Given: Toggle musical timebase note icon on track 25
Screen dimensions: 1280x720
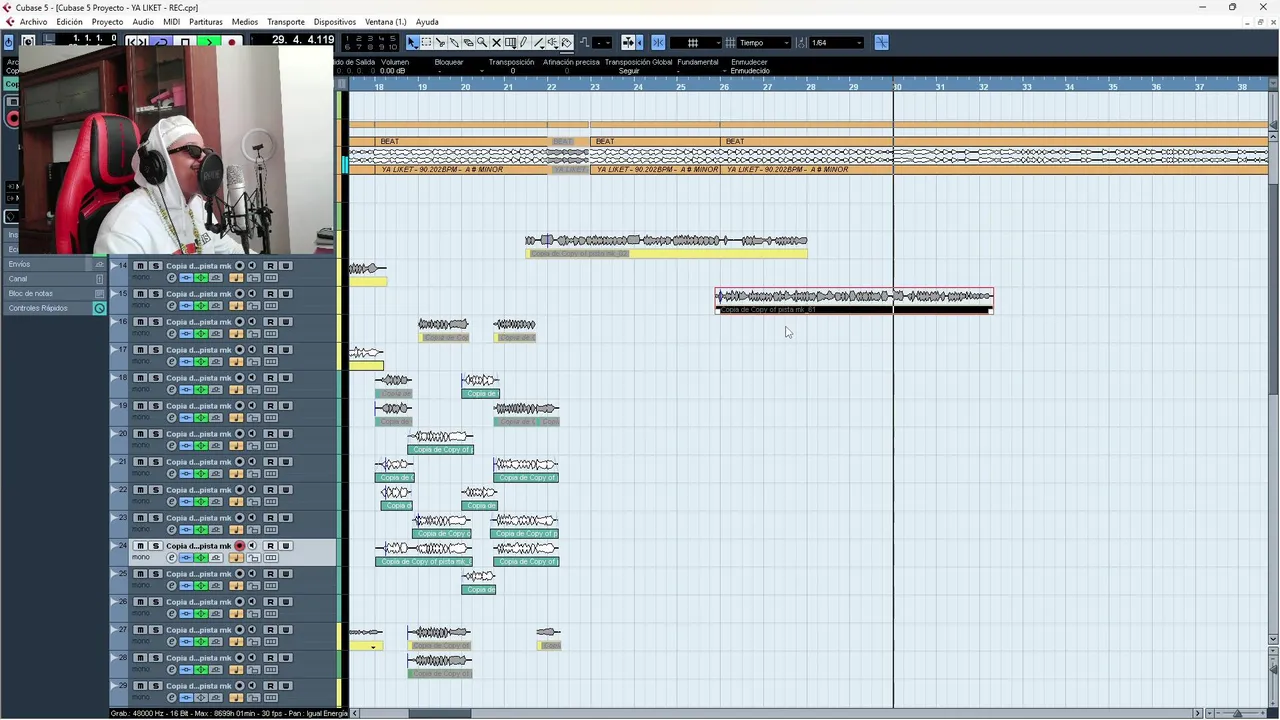Looking at the screenshot, I should click(236, 586).
